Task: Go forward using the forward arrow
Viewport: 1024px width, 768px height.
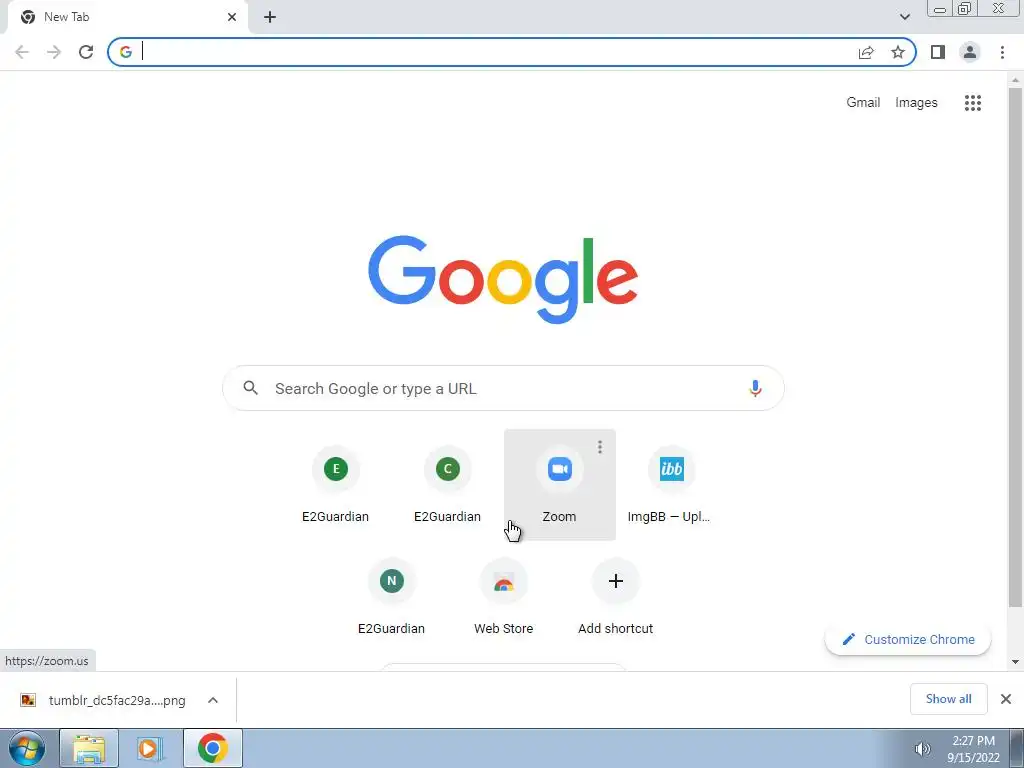Action: click(54, 52)
